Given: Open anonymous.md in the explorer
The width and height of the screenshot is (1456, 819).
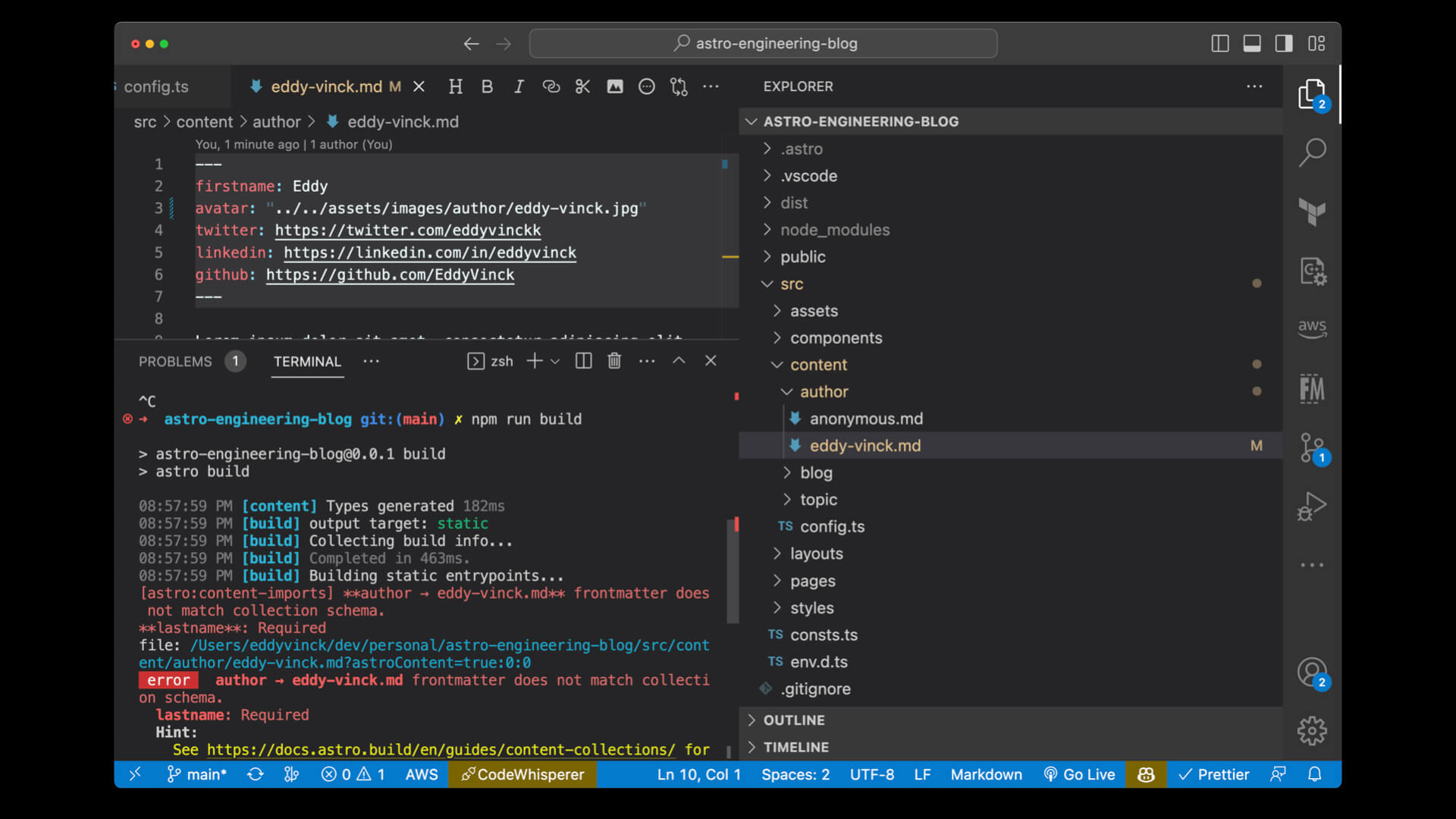Looking at the screenshot, I should (x=866, y=419).
